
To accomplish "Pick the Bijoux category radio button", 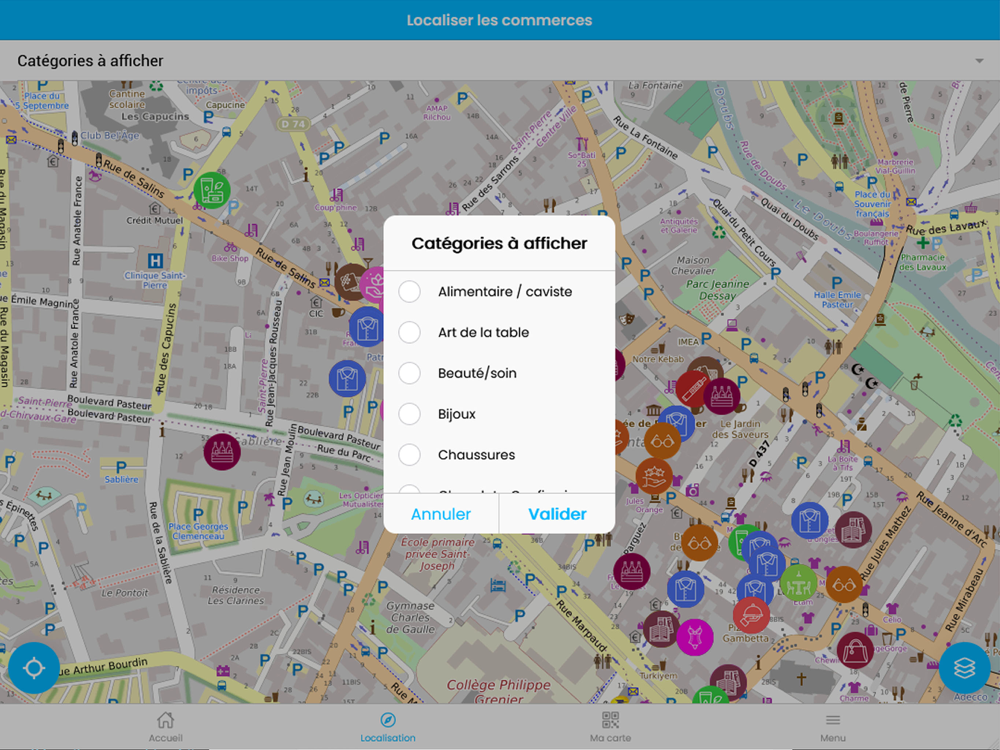I will [409, 414].
